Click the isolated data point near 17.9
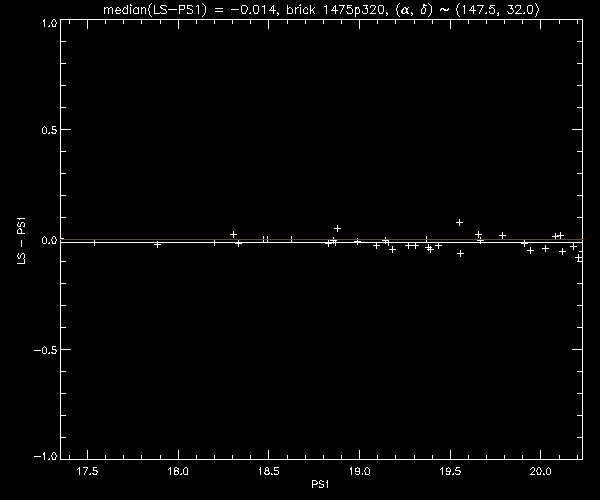Screen dimensions: 600x500 pos(157,244)
